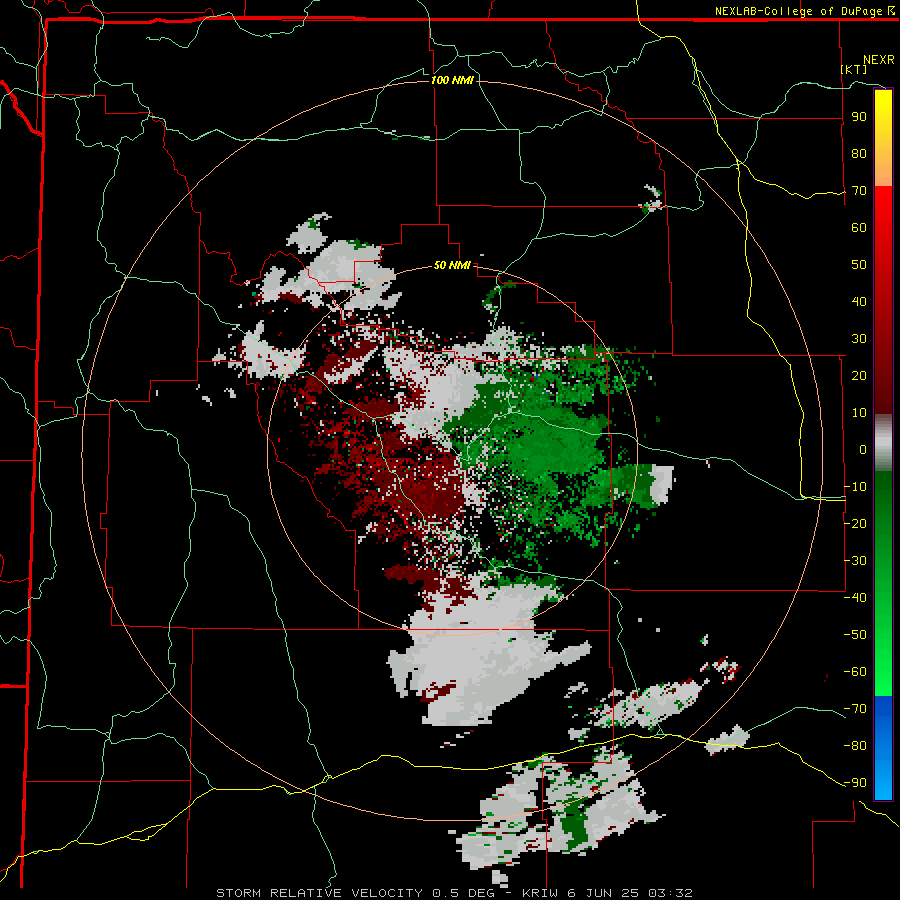The width and height of the screenshot is (900, 900).
Task: Click the Storm Relative Velocity caption at the bottom
Action: coord(455,893)
